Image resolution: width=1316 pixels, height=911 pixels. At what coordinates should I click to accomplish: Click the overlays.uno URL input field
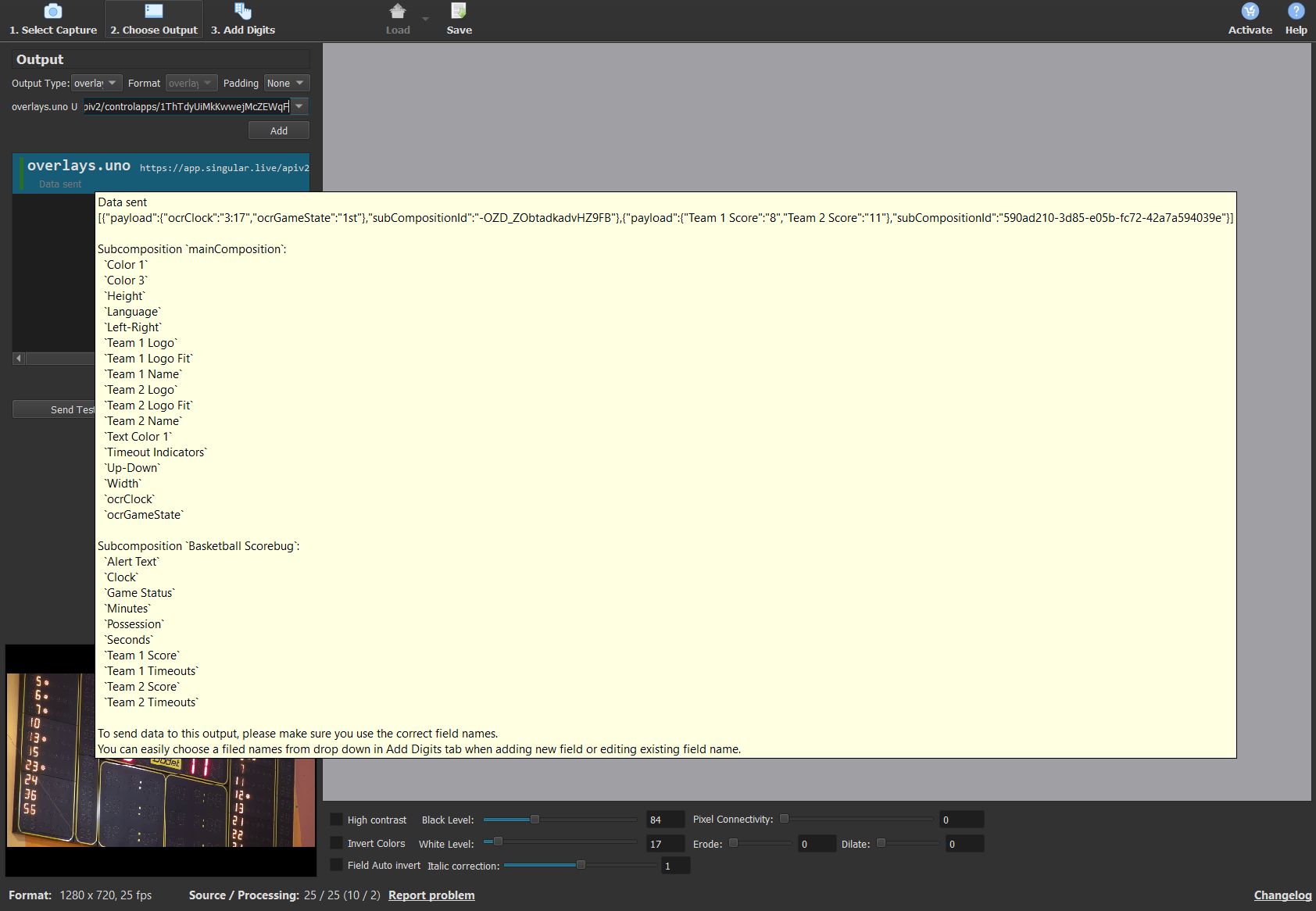tap(186, 106)
